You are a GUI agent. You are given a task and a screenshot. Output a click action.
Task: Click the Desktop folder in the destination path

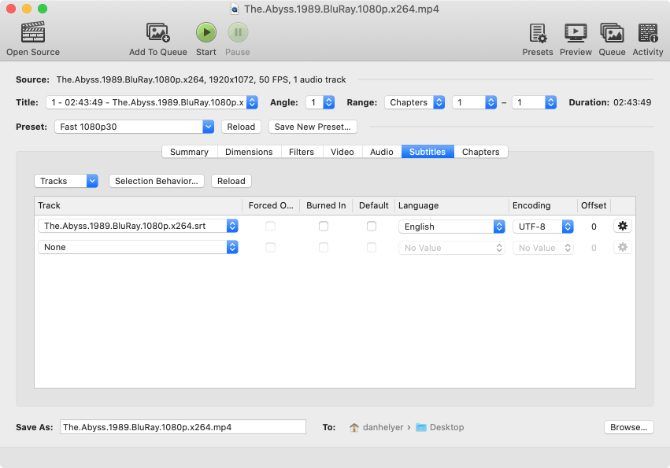pyautogui.click(x=440, y=427)
